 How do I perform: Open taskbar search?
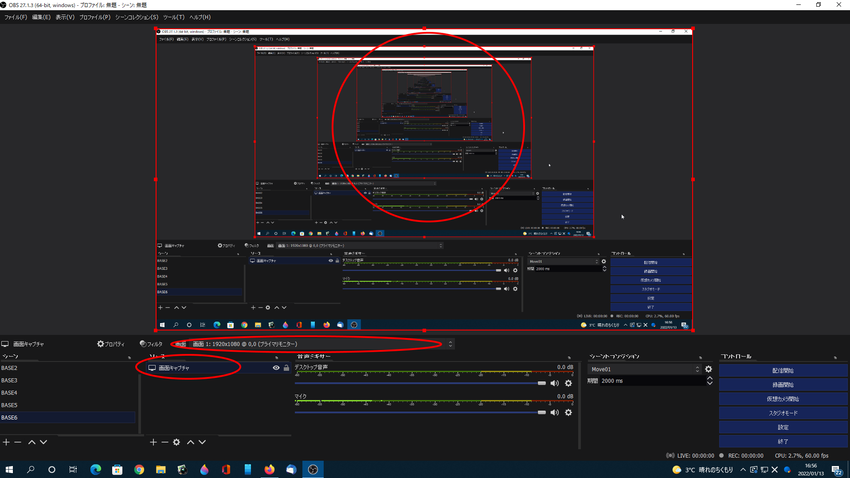point(30,469)
